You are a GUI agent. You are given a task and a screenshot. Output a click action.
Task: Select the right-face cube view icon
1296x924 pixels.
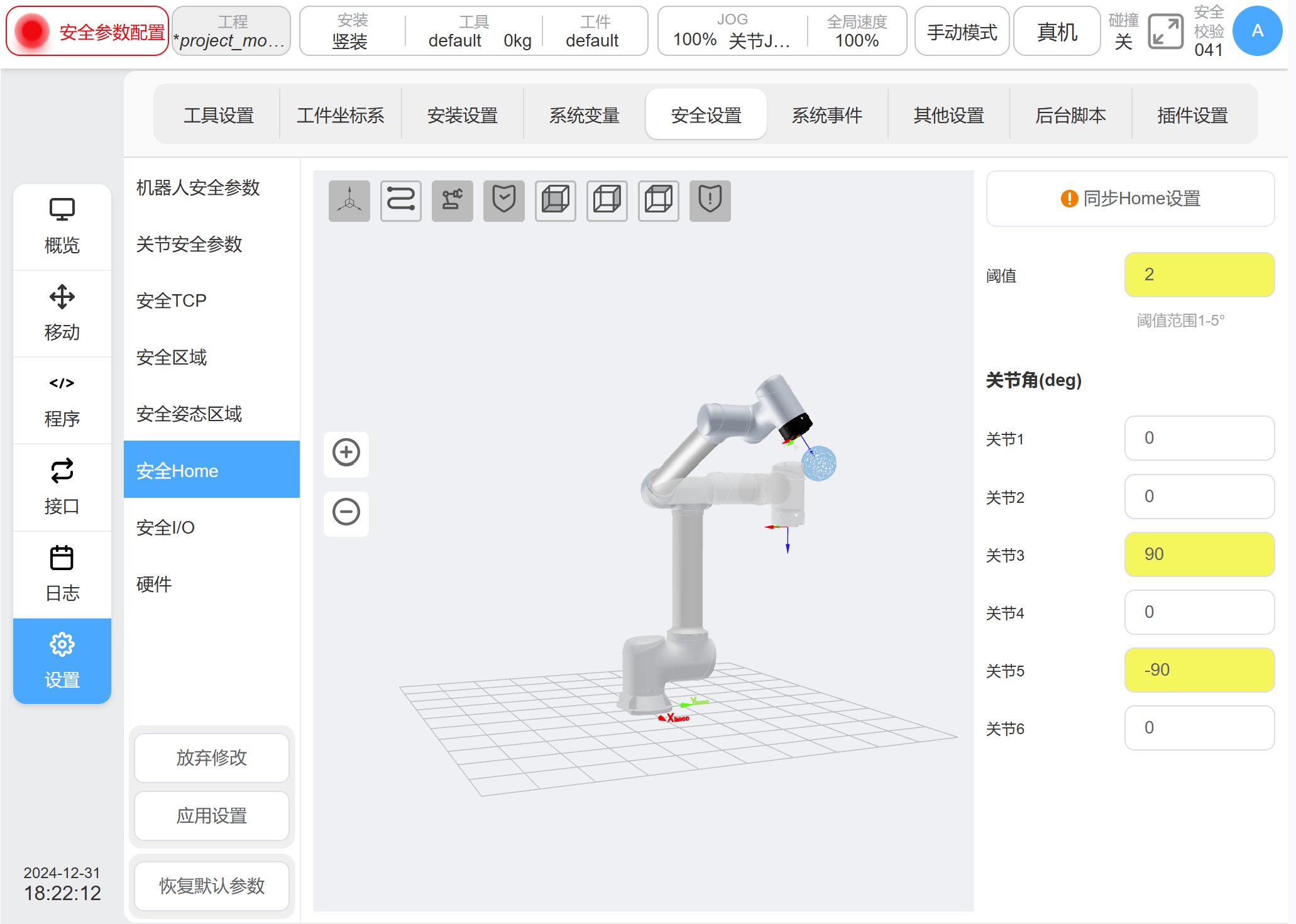607,201
